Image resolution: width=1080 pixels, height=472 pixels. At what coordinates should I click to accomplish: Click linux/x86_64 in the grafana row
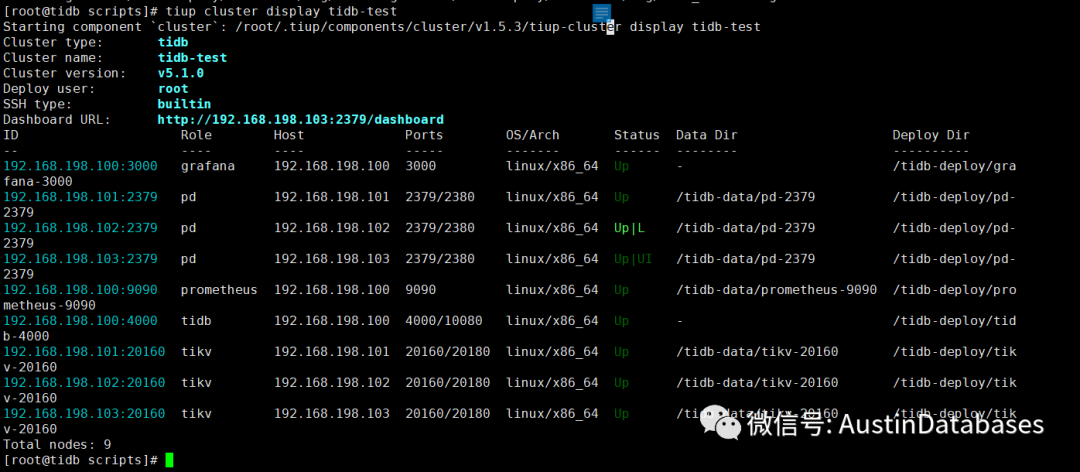[x=552, y=166]
